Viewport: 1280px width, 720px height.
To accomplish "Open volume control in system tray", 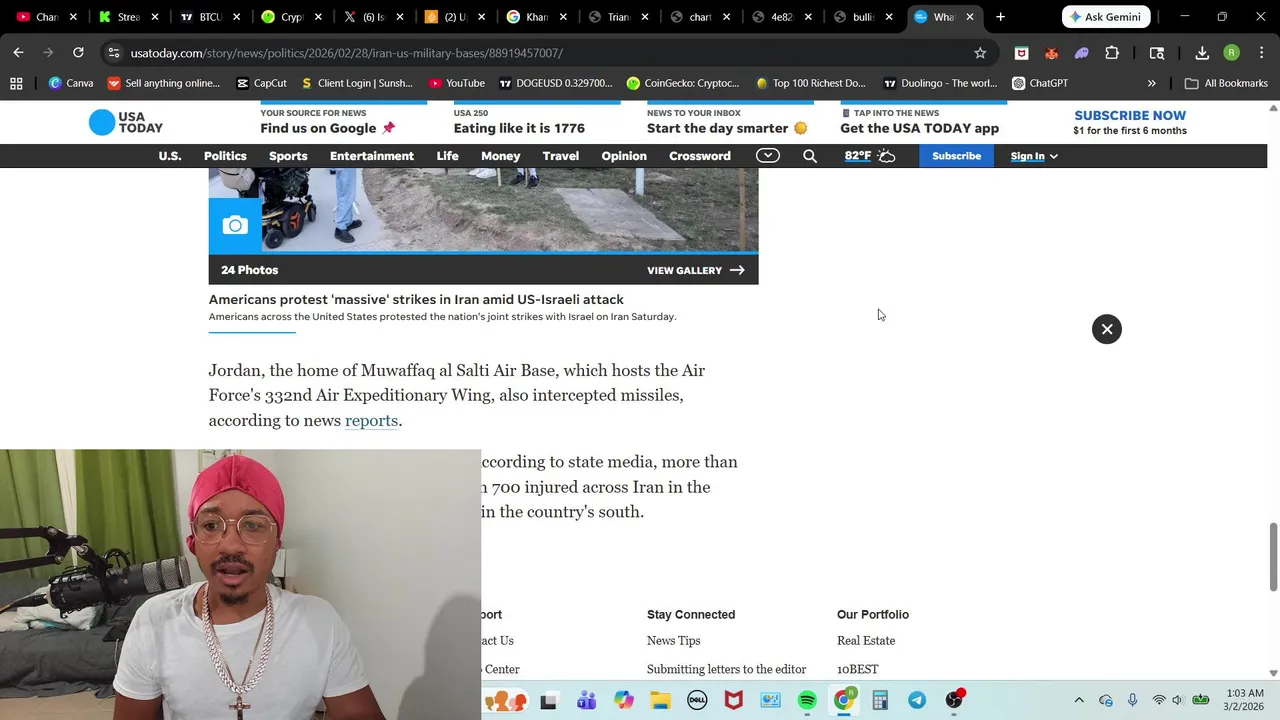I will click(x=1177, y=700).
